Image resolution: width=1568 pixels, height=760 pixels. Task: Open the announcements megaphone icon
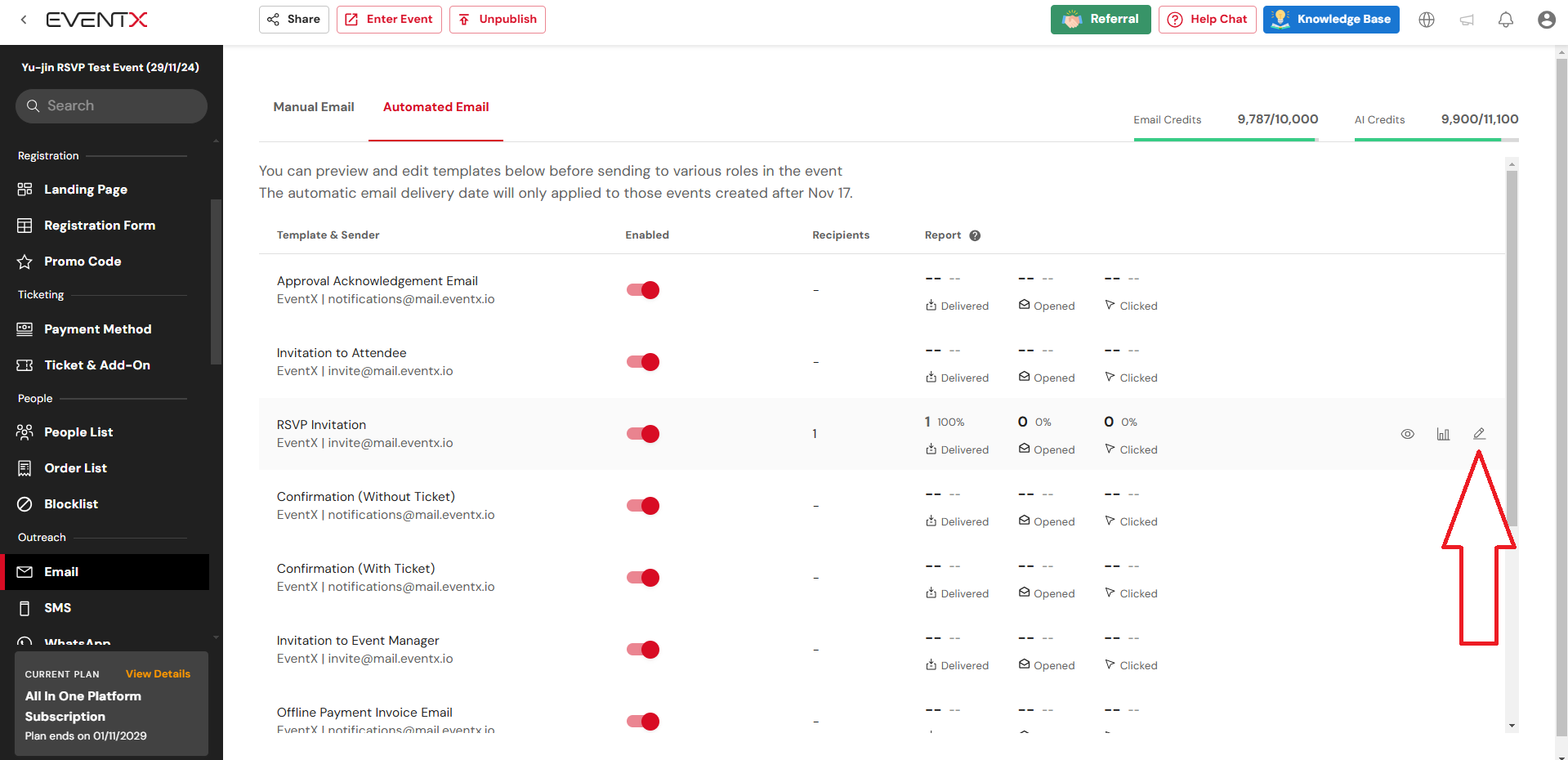(1467, 20)
